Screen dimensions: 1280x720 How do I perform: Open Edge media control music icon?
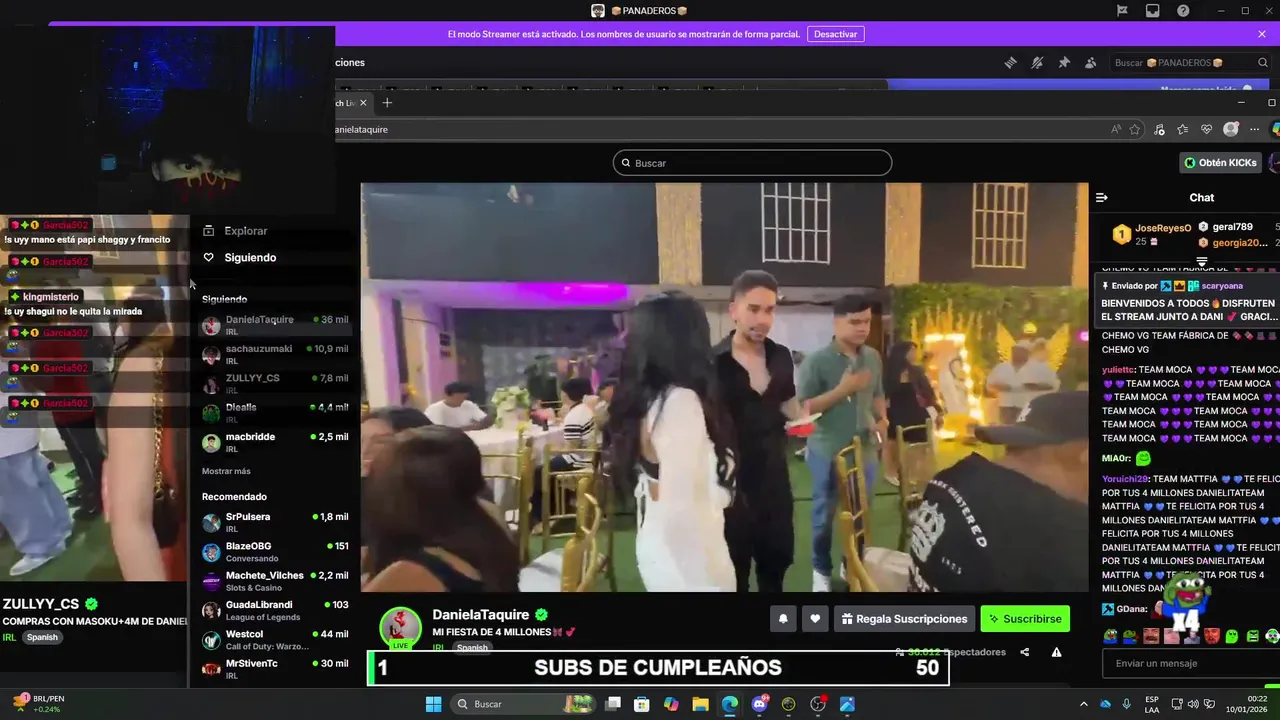click(1159, 129)
